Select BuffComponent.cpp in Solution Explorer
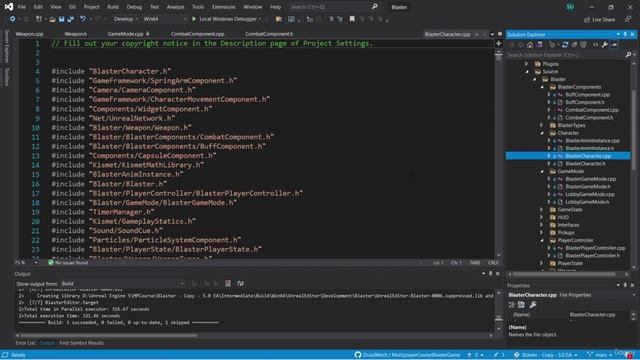This screenshot has width=640, height=360. coord(587,95)
